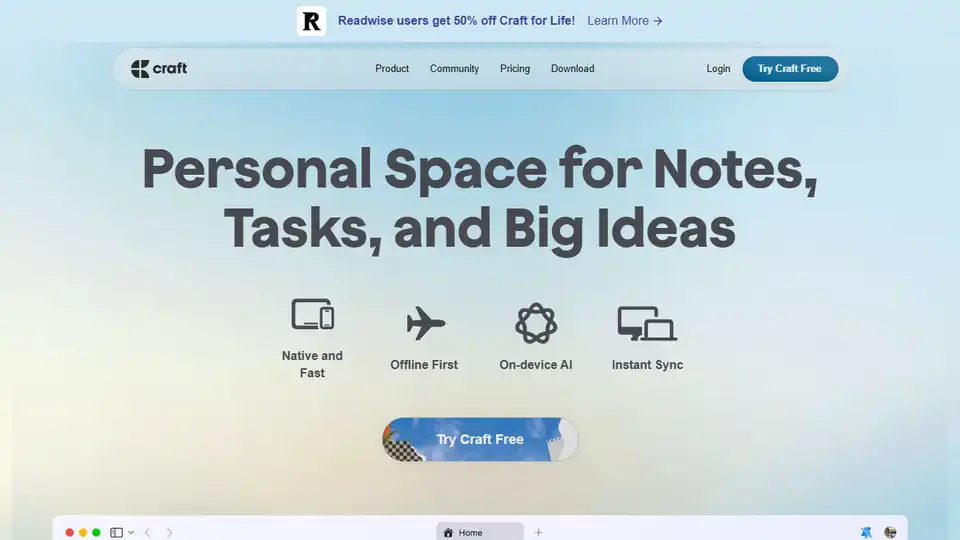Click the blue assistant icon in preview toolbar
This screenshot has width=960, height=540.
point(866,533)
